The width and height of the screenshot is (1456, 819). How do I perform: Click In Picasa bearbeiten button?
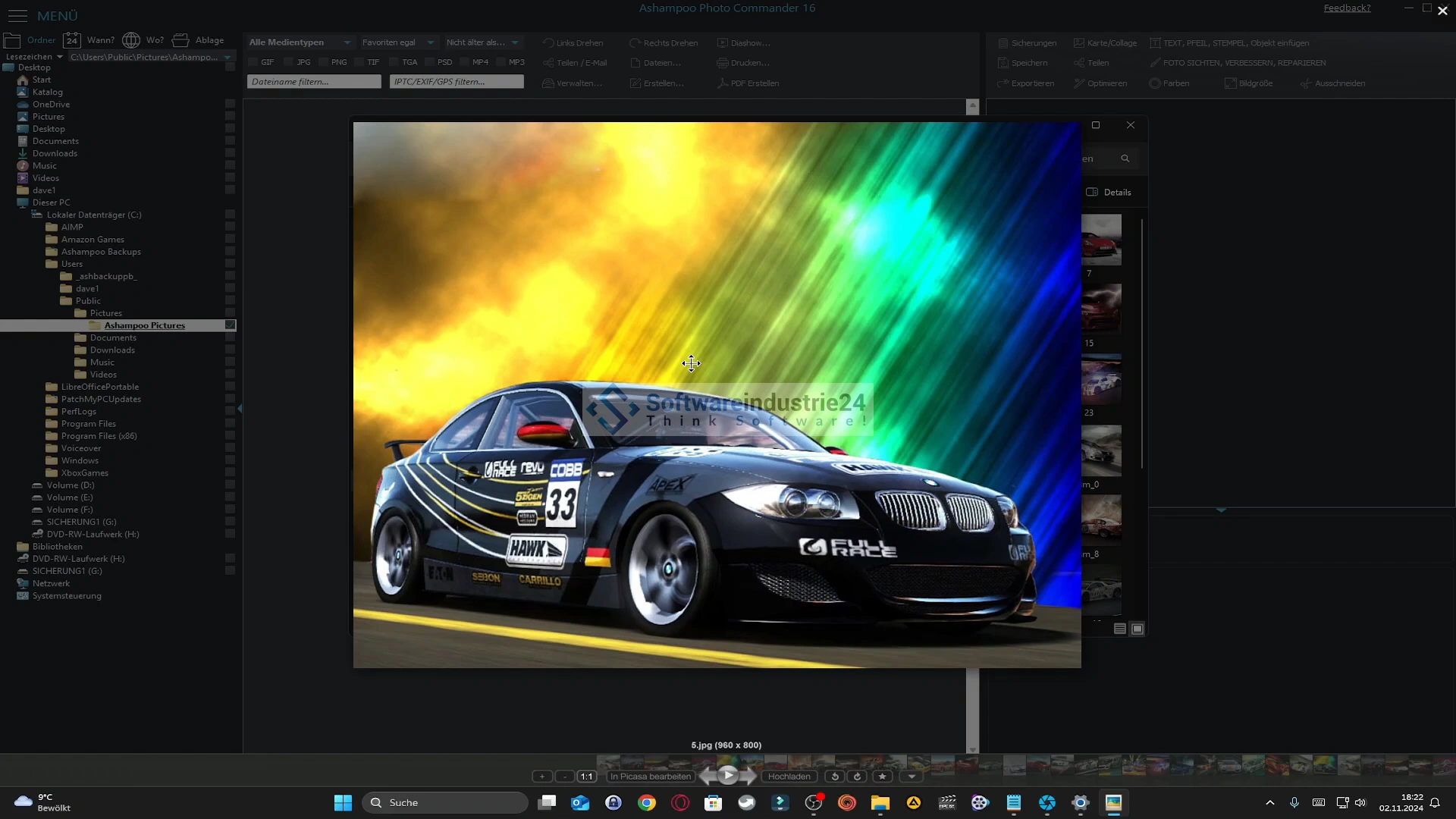coord(651,777)
